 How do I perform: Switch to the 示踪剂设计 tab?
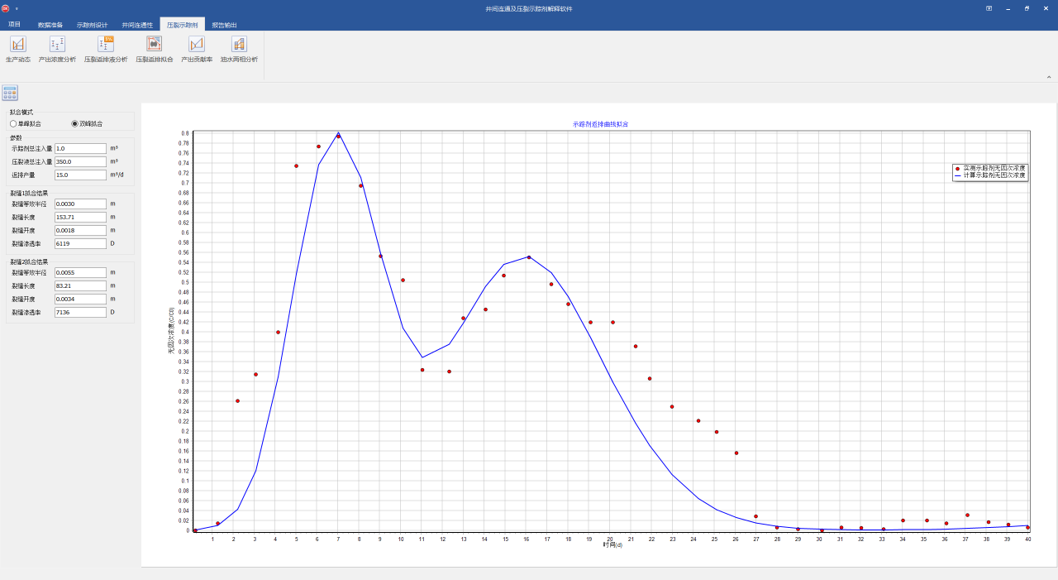point(92,24)
